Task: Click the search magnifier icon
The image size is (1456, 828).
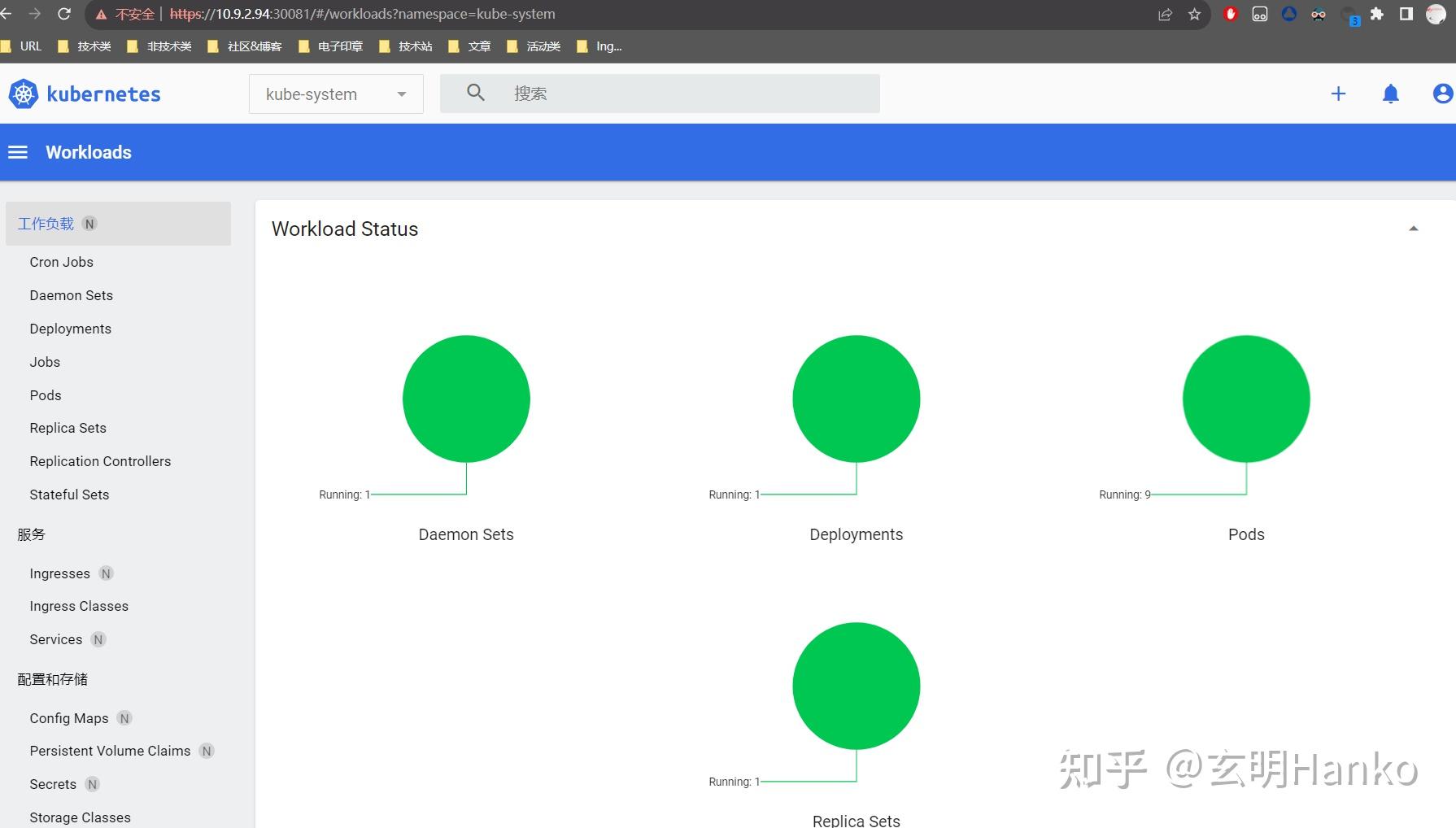Action: point(475,93)
